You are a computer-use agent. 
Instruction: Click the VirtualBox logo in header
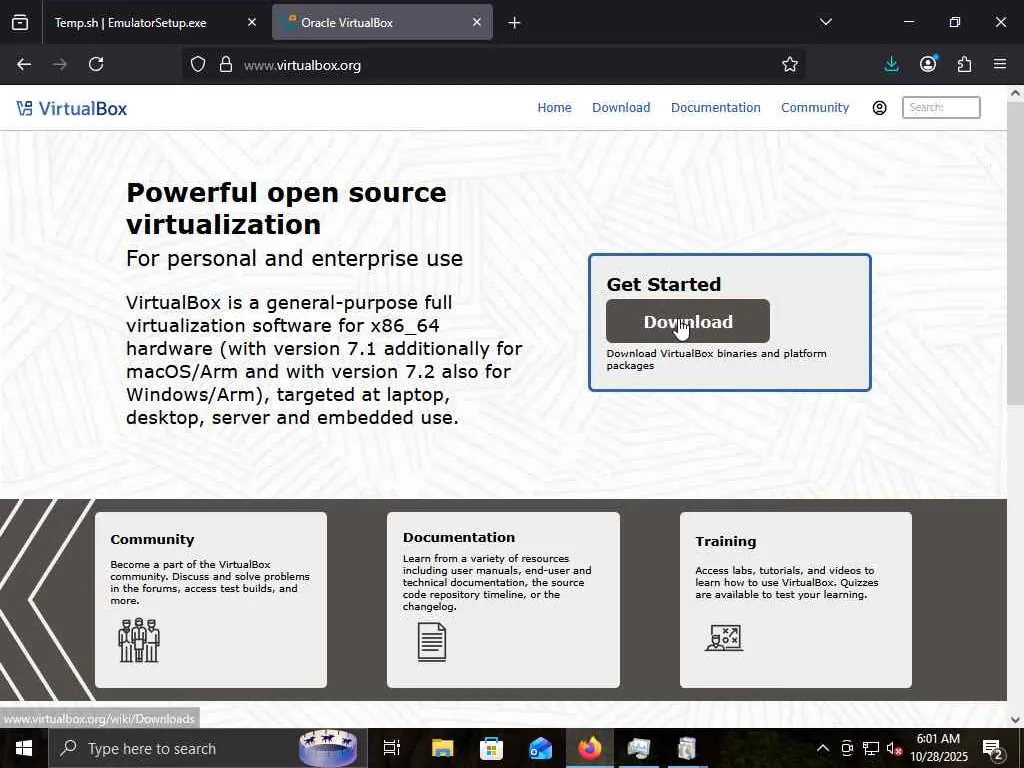click(x=72, y=108)
